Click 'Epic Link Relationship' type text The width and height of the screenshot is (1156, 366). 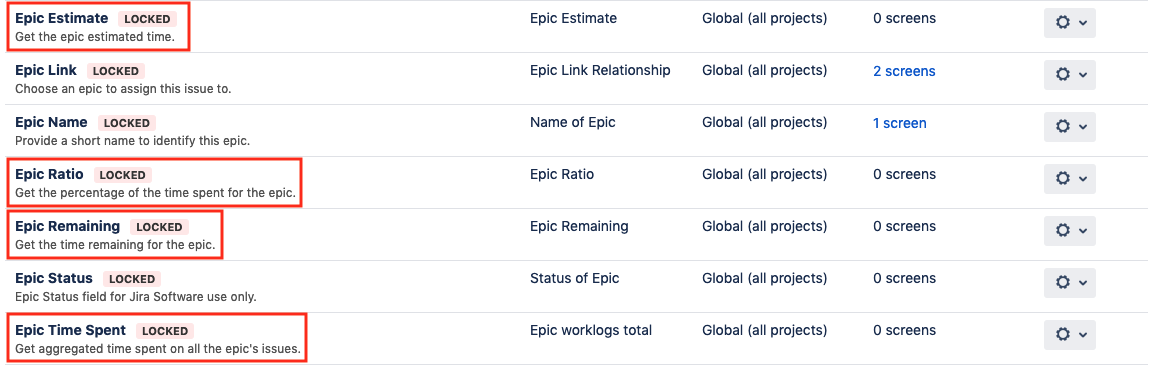[x=600, y=71]
